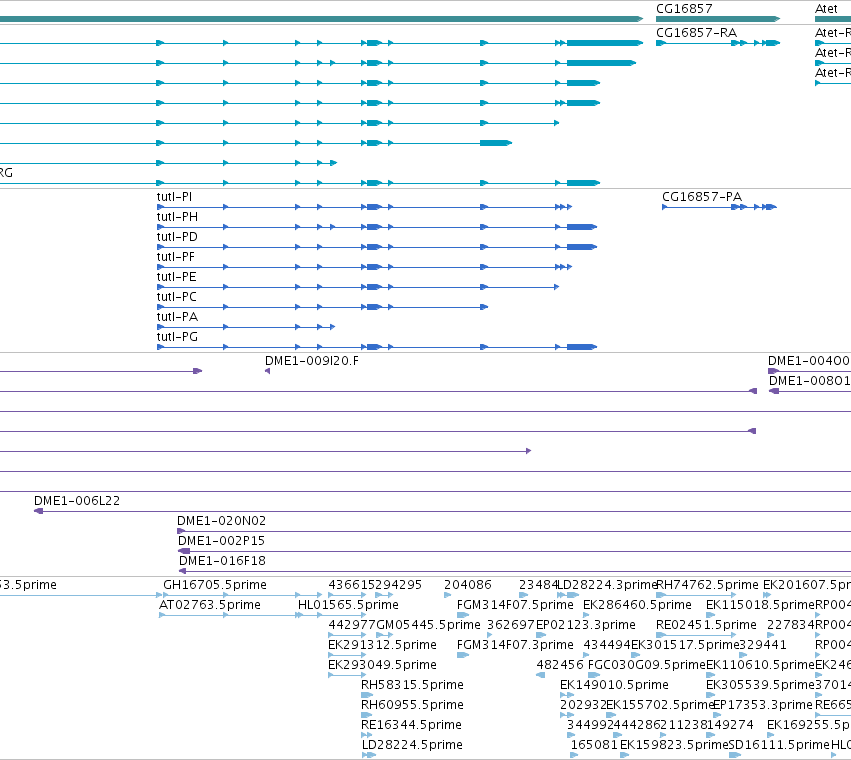Click the FGM314F07.5prime EST label

pyautogui.click(x=515, y=605)
